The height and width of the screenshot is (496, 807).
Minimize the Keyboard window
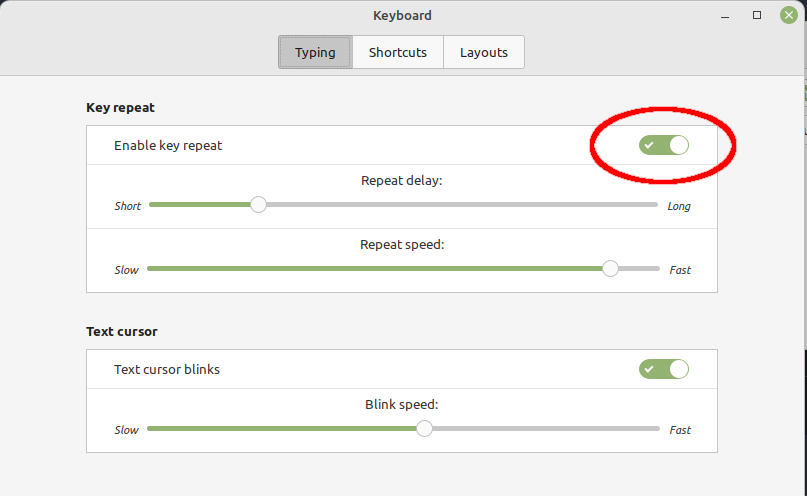coord(726,16)
